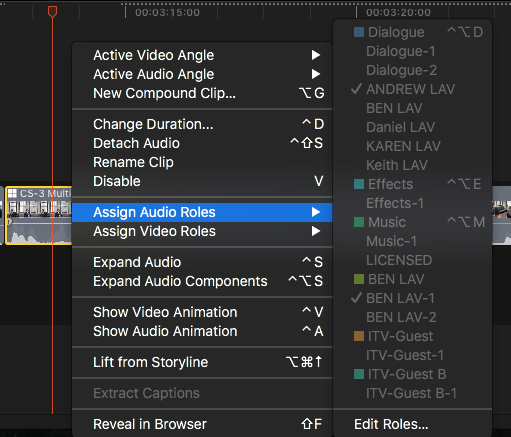Viewport: 511px width, 437px height.
Task: Click the 00:03:20:00 timecode on the ruler
Action: (398, 13)
